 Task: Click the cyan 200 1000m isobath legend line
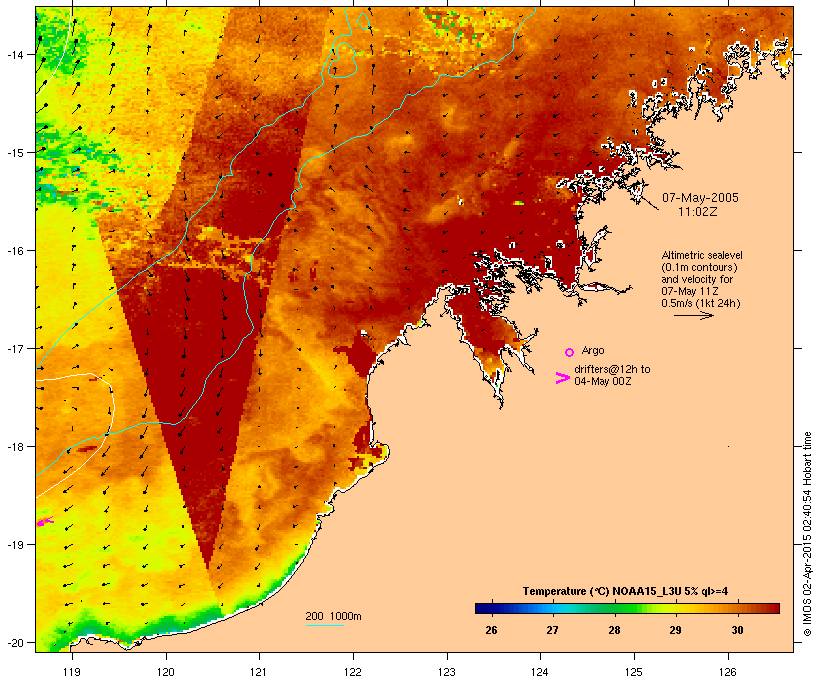(x=325, y=625)
